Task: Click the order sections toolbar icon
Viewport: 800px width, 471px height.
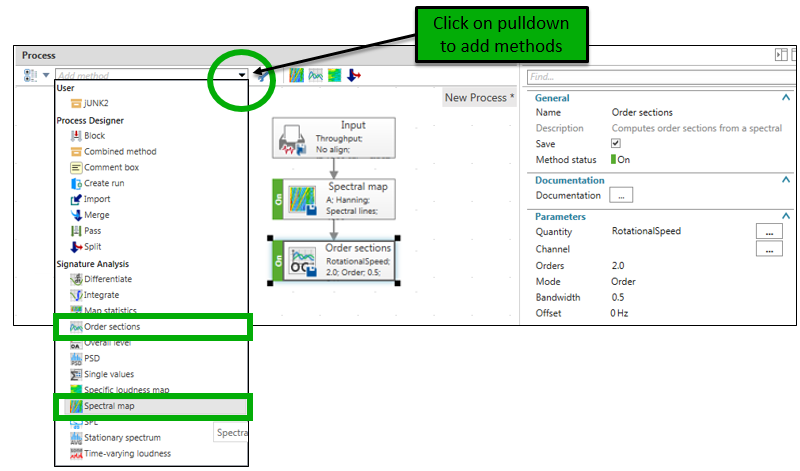Action: pyautogui.click(x=315, y=75)
